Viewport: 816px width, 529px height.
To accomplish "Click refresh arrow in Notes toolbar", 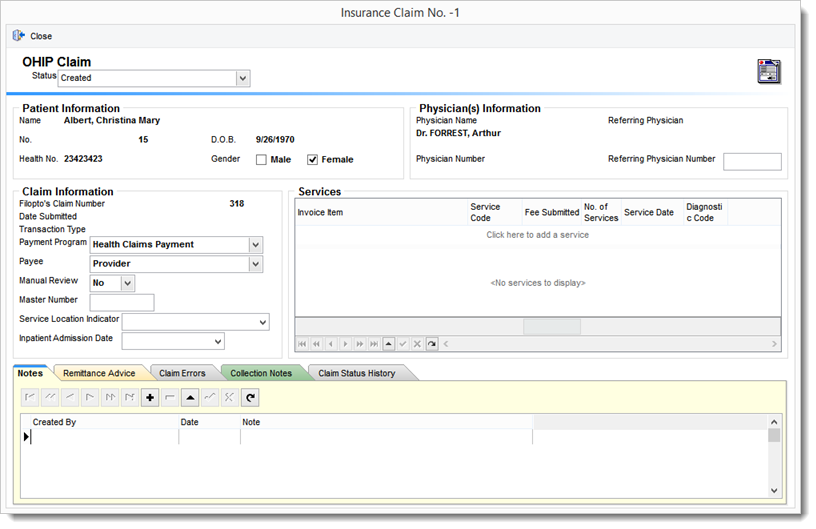I will tap(250, 397).
